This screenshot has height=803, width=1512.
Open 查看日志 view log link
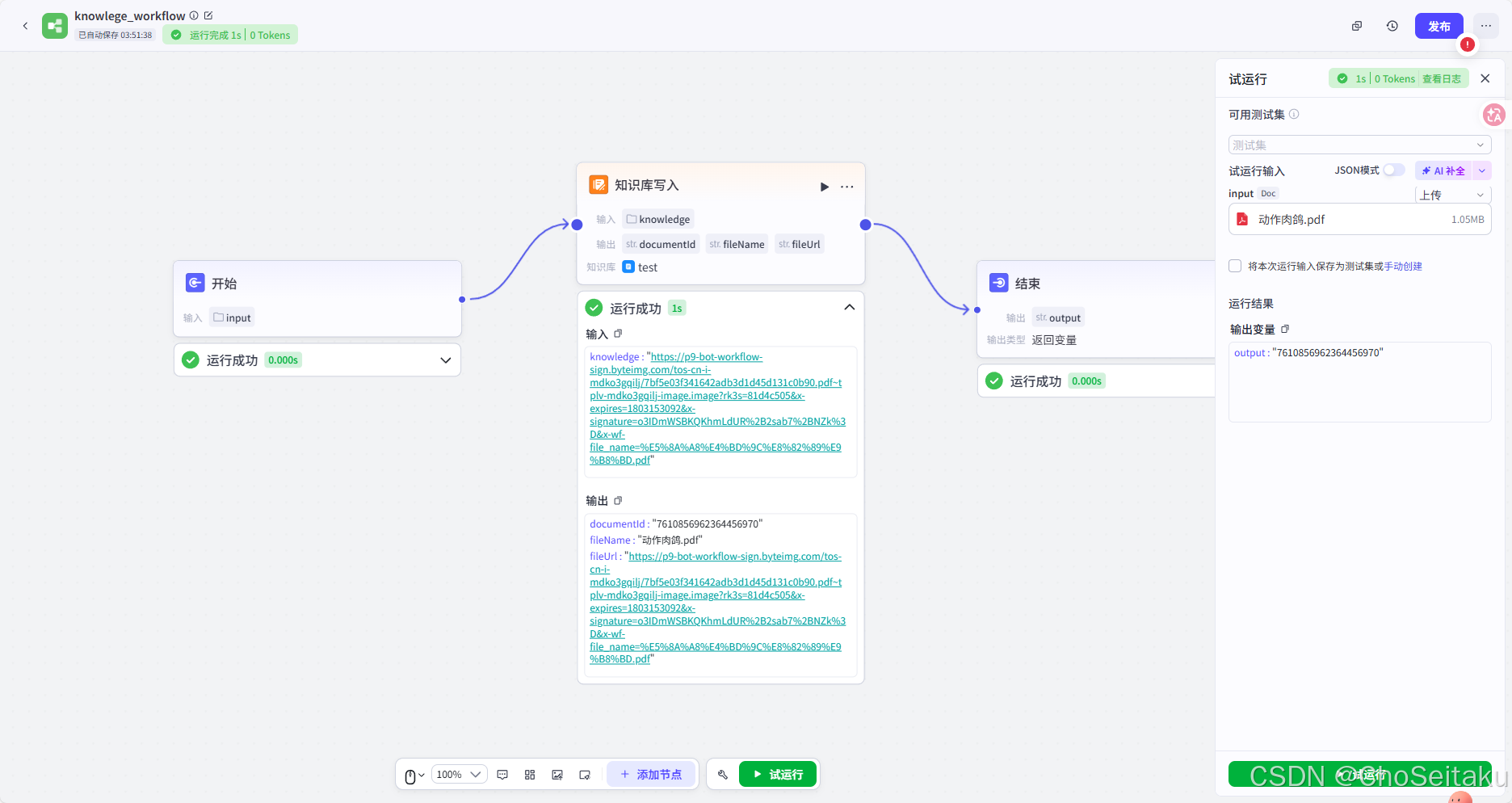click(1442, 78)
